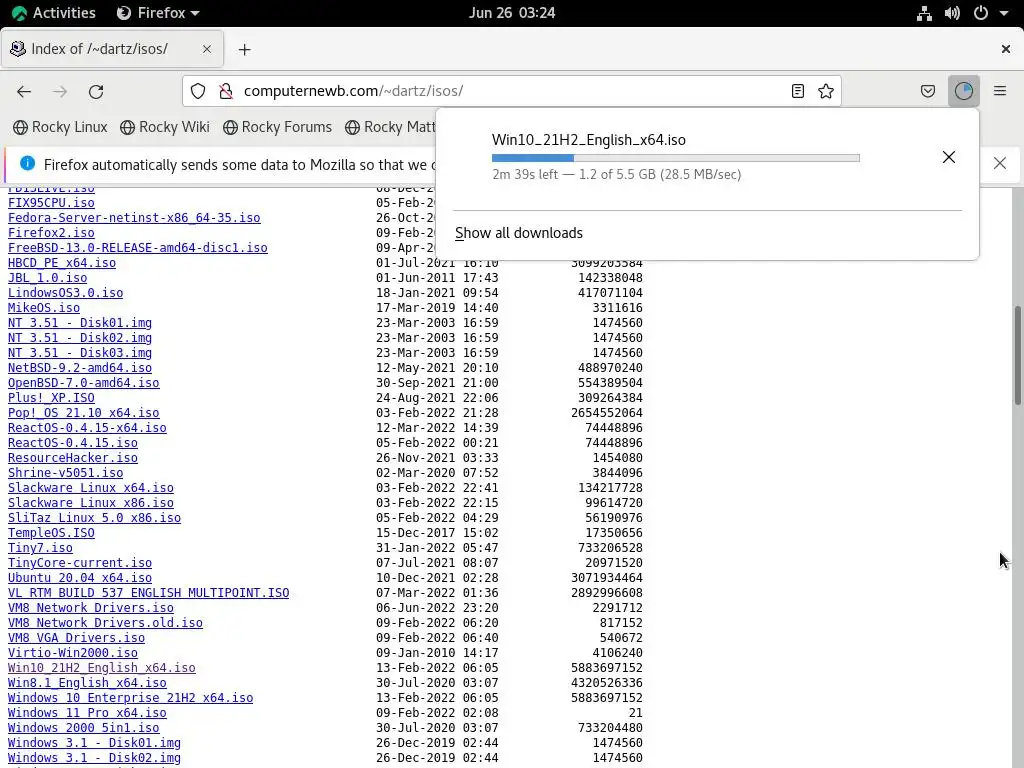Click the download progress bar
1024x768 pixels.
coord(675,158)
